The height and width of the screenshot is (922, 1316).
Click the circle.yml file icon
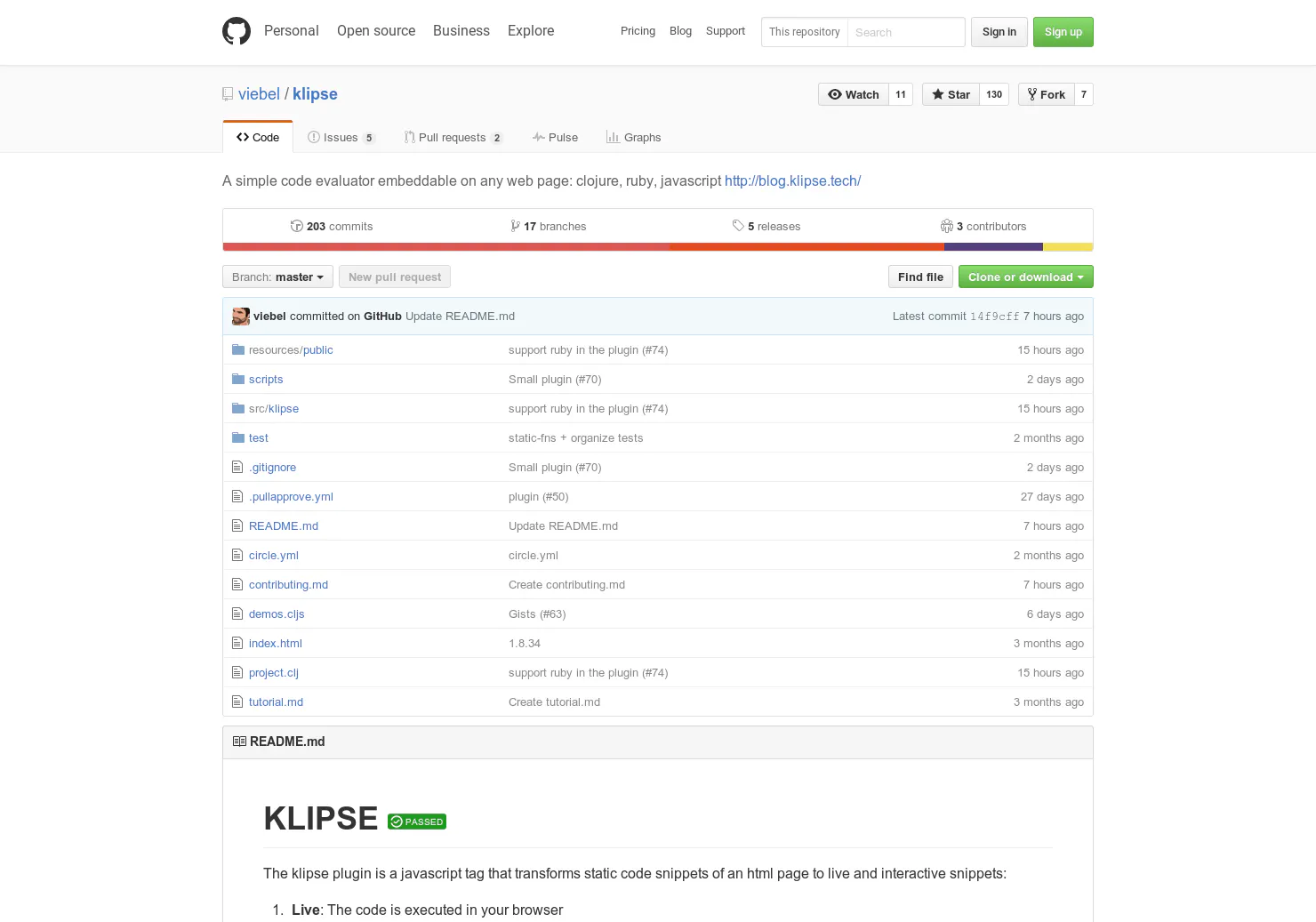click(237, 555)
